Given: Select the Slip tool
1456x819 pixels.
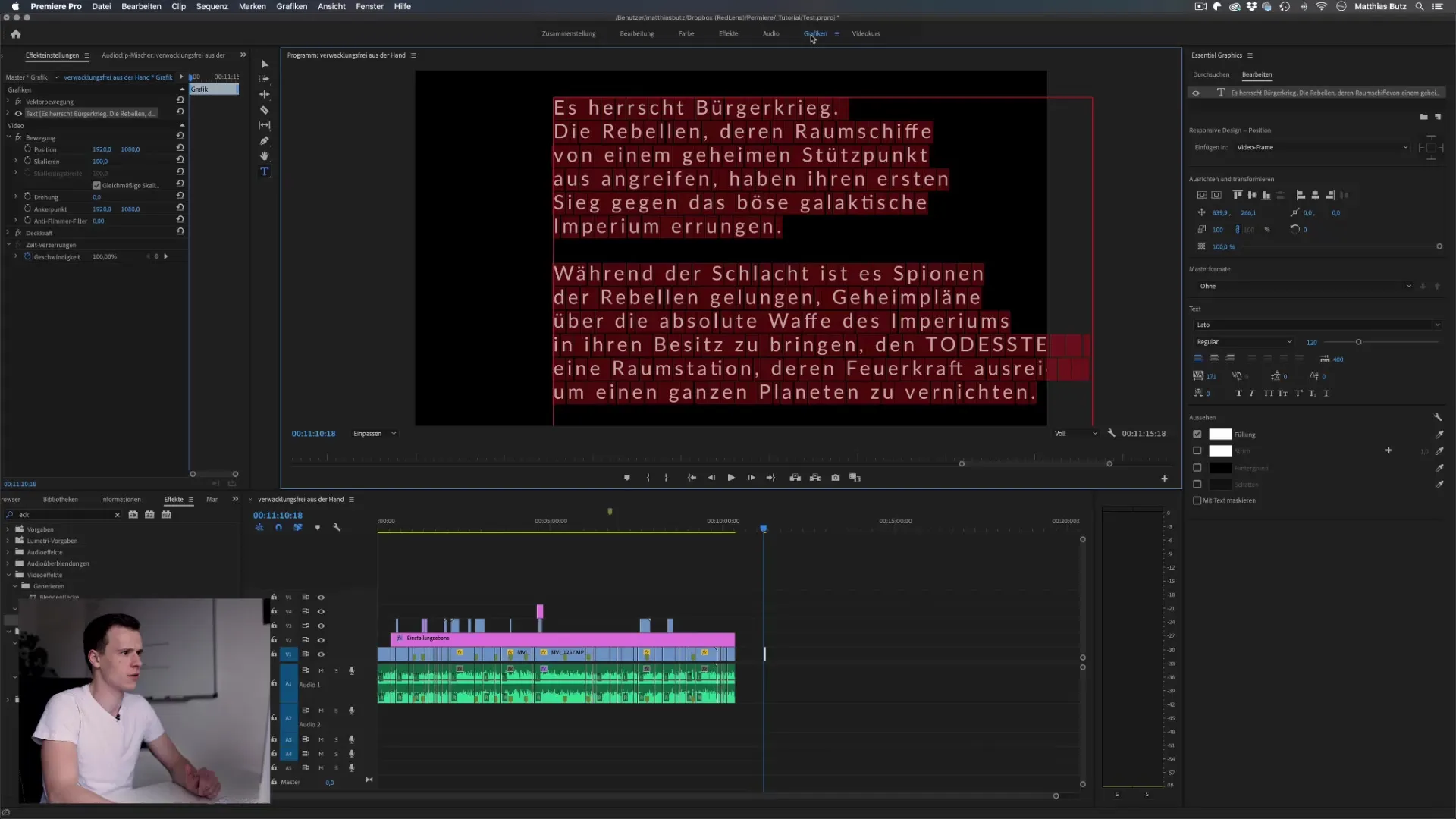Looking at the screenshot, I should (264, 125).
